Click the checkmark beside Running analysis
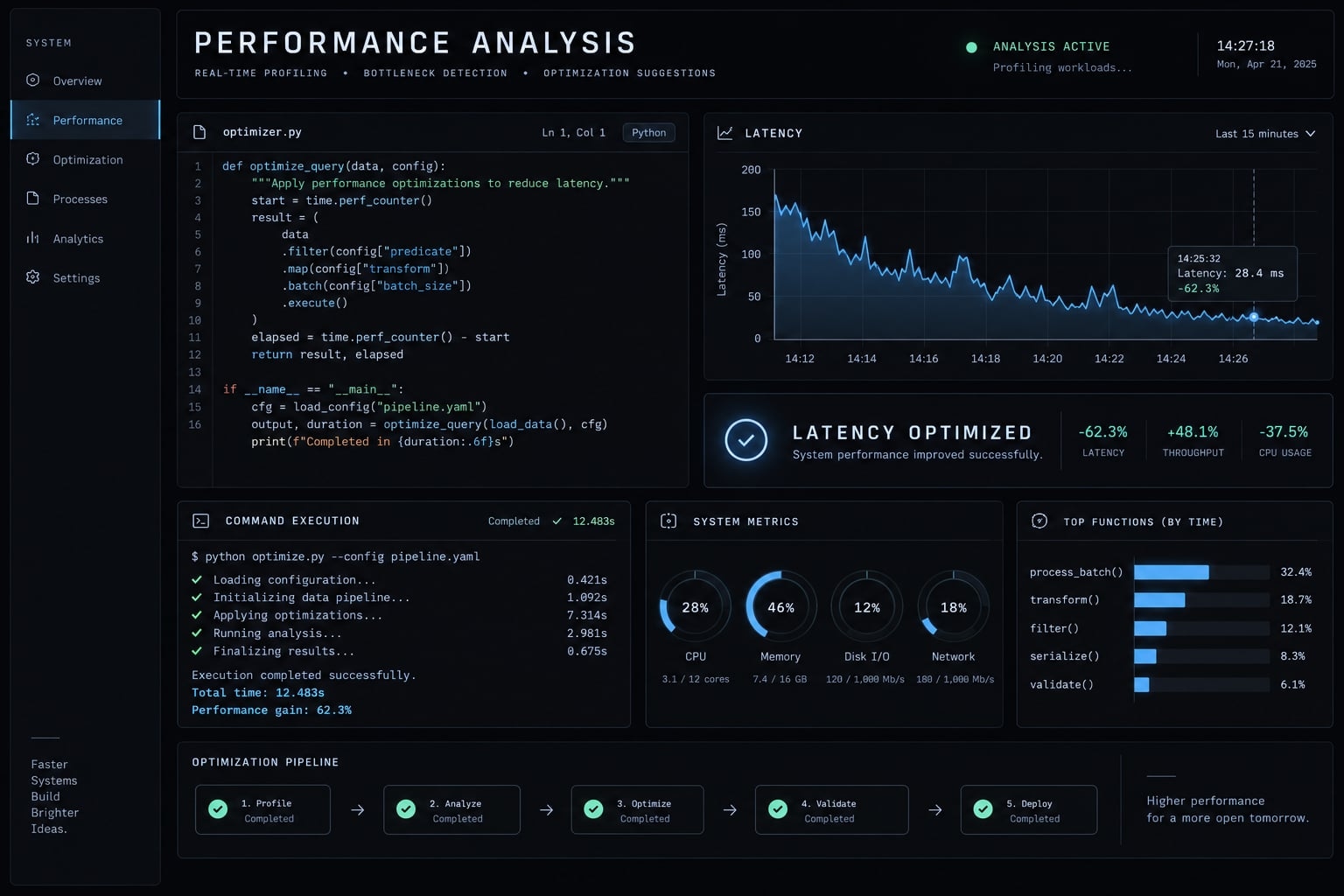The width and height of the screenshot is (1344, 896). (x=197, y=633)
